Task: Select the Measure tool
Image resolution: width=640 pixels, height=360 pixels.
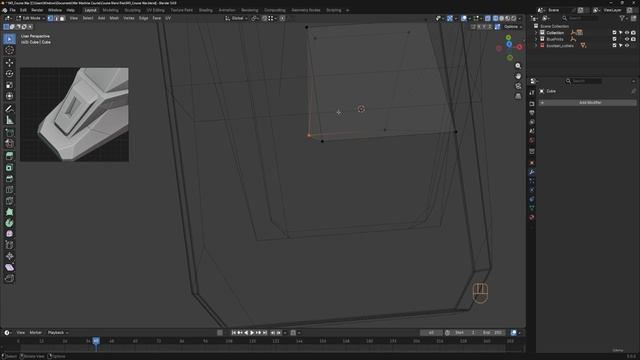Action: [x=9, y=120]
